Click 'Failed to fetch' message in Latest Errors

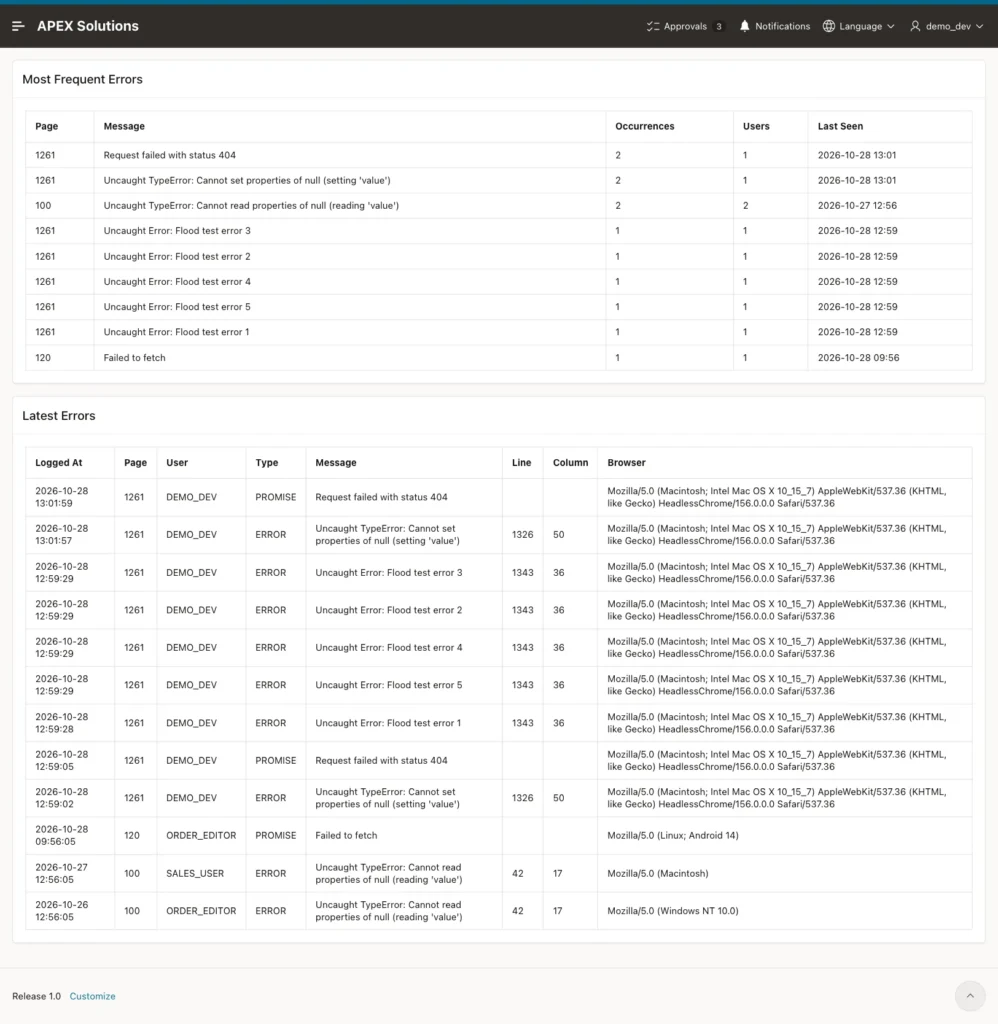[346, 835]
